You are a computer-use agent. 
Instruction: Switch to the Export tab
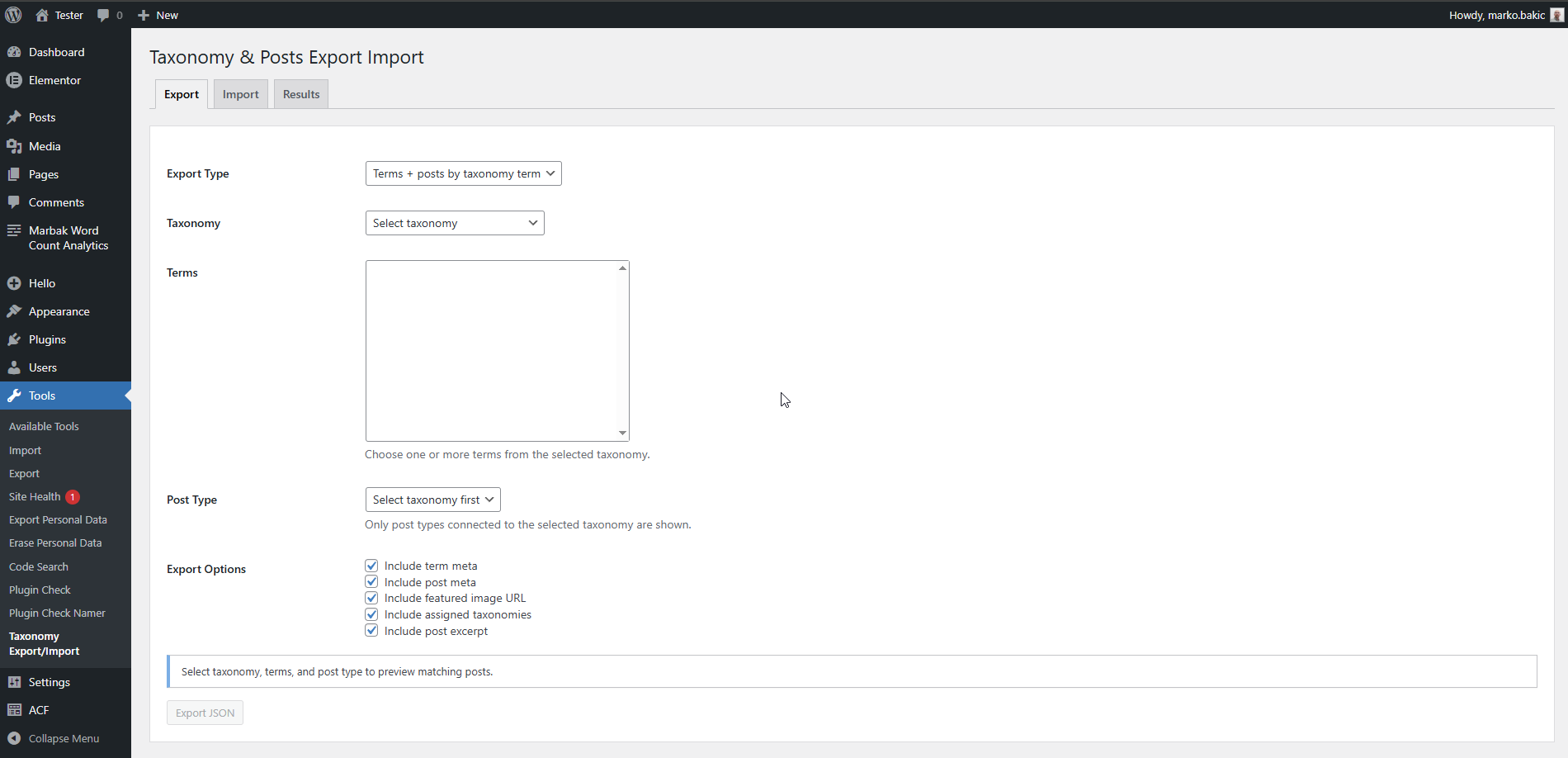tap(182, 94)
